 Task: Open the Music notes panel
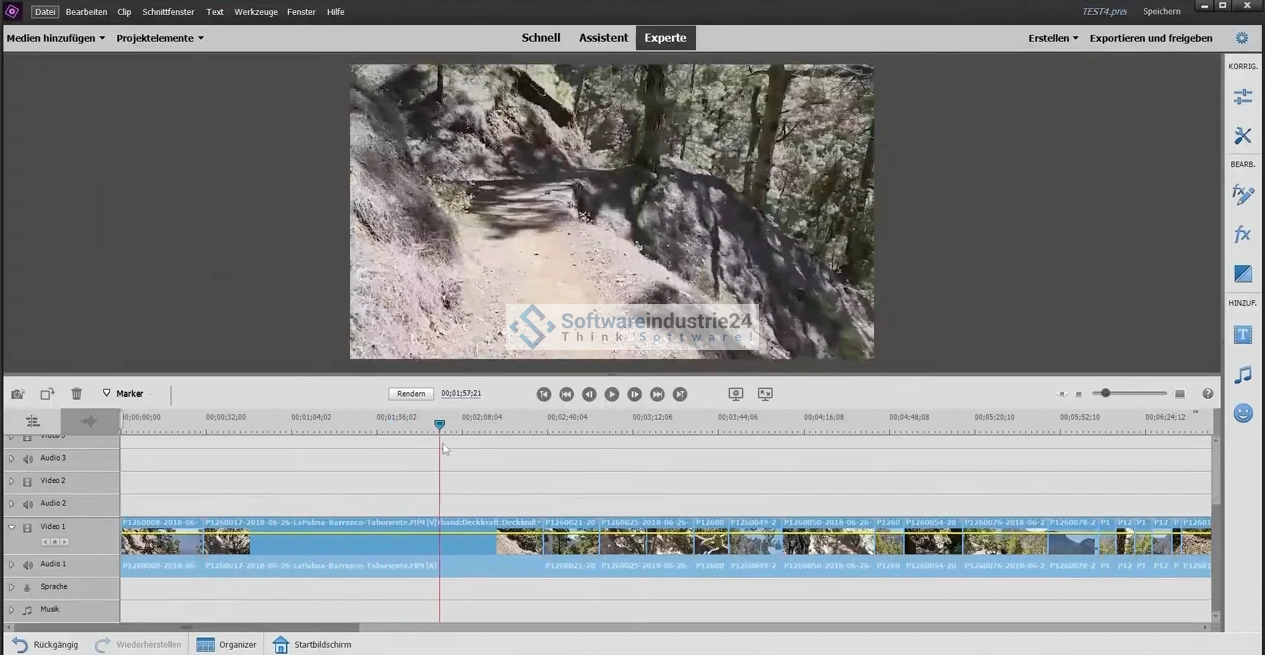(x=1243, y=375)
